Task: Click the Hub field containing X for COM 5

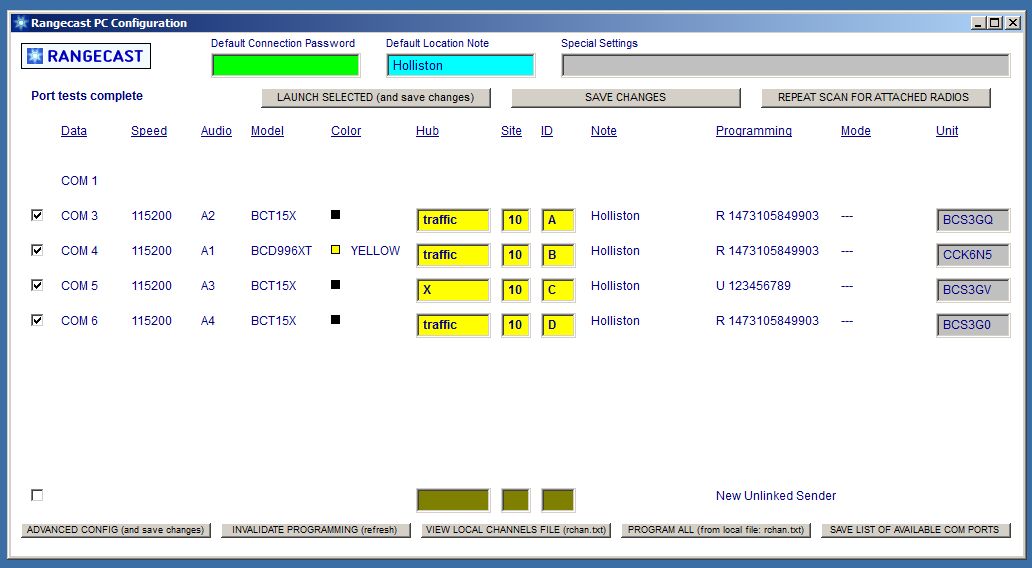Action: tap(453, 290)
